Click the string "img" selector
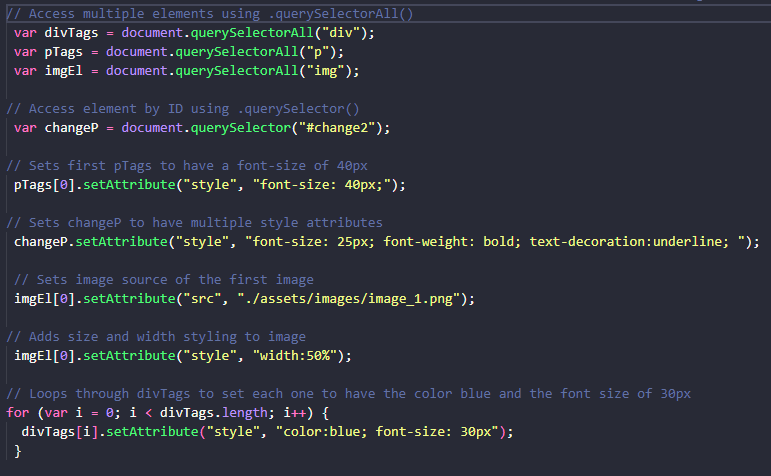This screenshot has width=771, height=476. coord(326,71)
